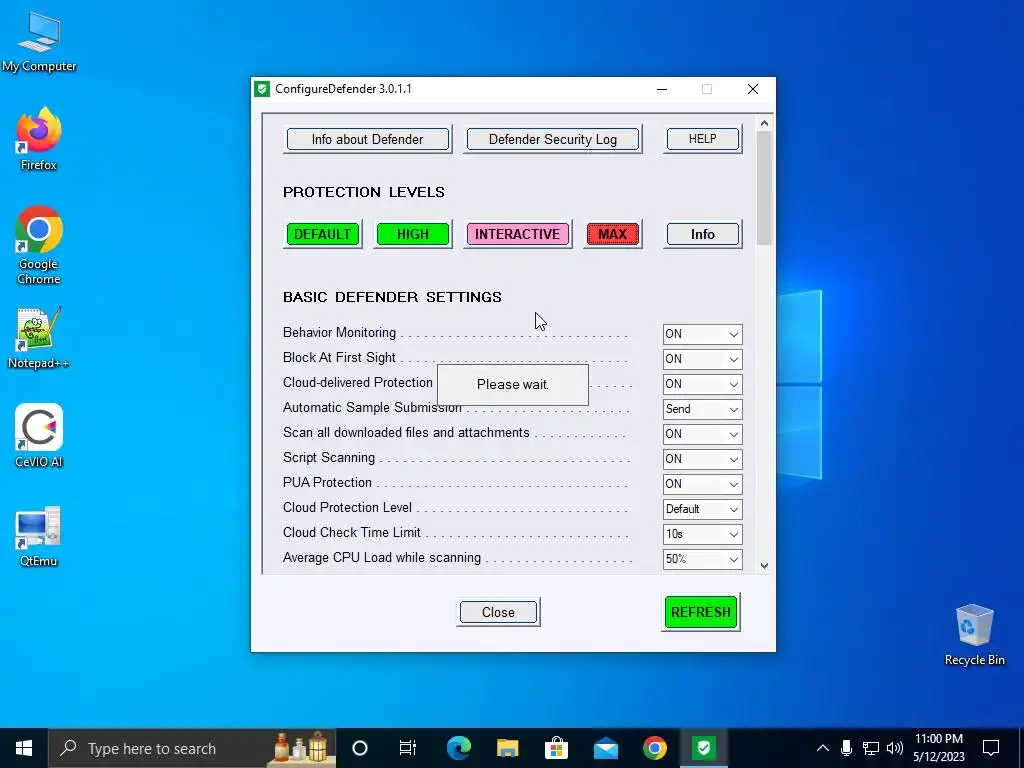
Task: Open the Recycle Bin
Action: point(974,635)
